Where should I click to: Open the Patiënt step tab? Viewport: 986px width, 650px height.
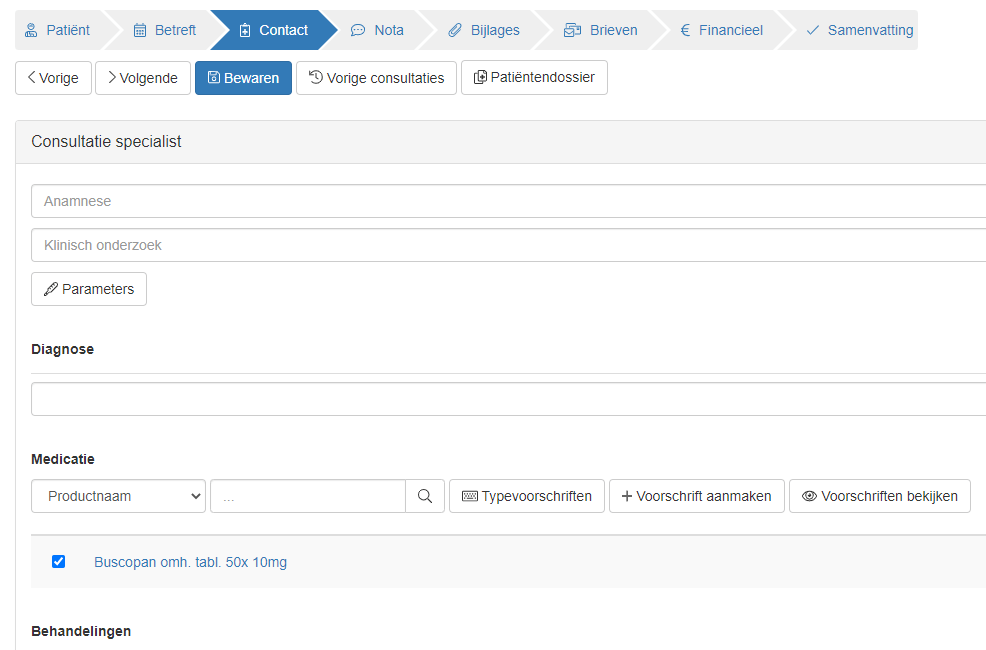(58, 30)
